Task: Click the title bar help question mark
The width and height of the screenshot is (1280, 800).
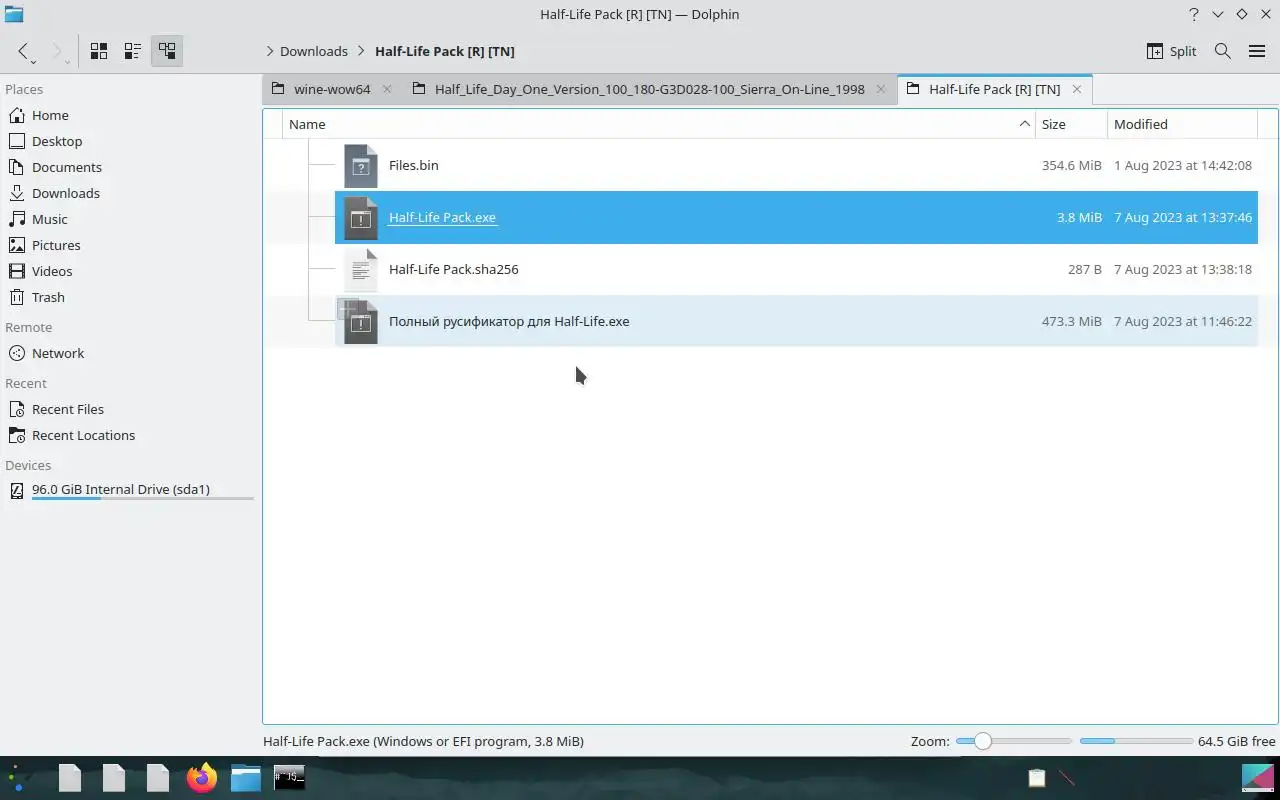Action: pos(1193,14)
